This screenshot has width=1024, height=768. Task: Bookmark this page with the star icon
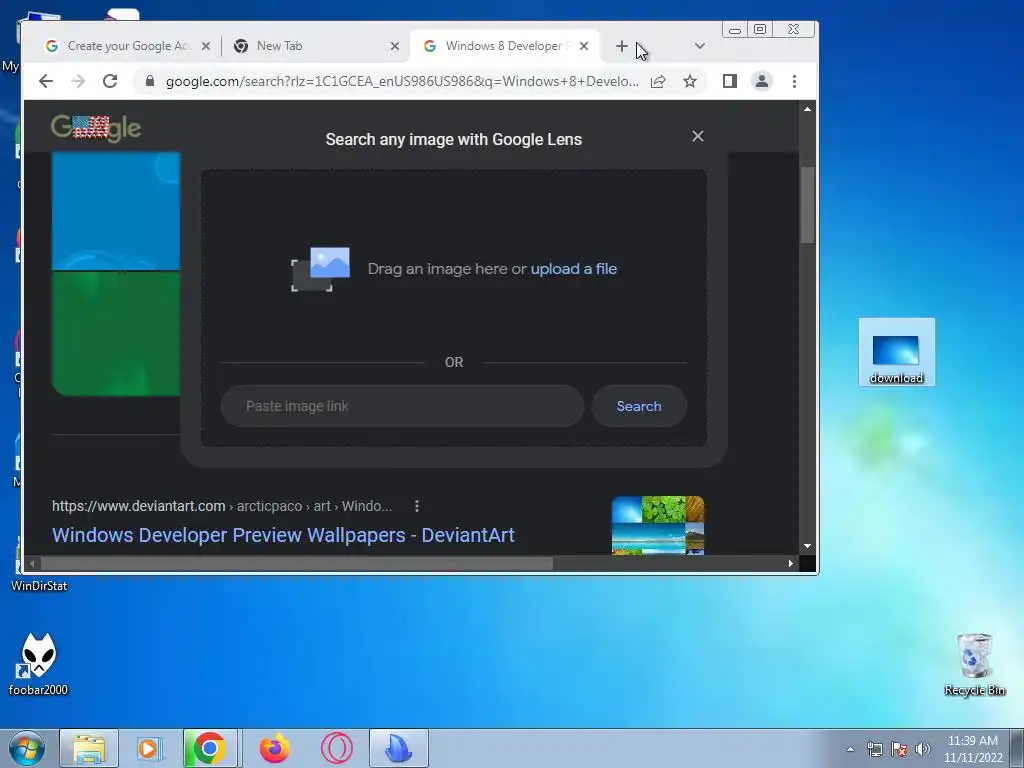[690, 81]
